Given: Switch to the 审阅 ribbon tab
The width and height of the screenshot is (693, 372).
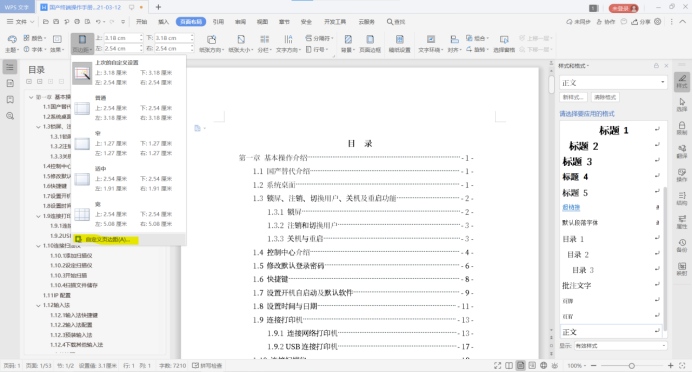Looking at the screenshot, I should pos(240,21).
